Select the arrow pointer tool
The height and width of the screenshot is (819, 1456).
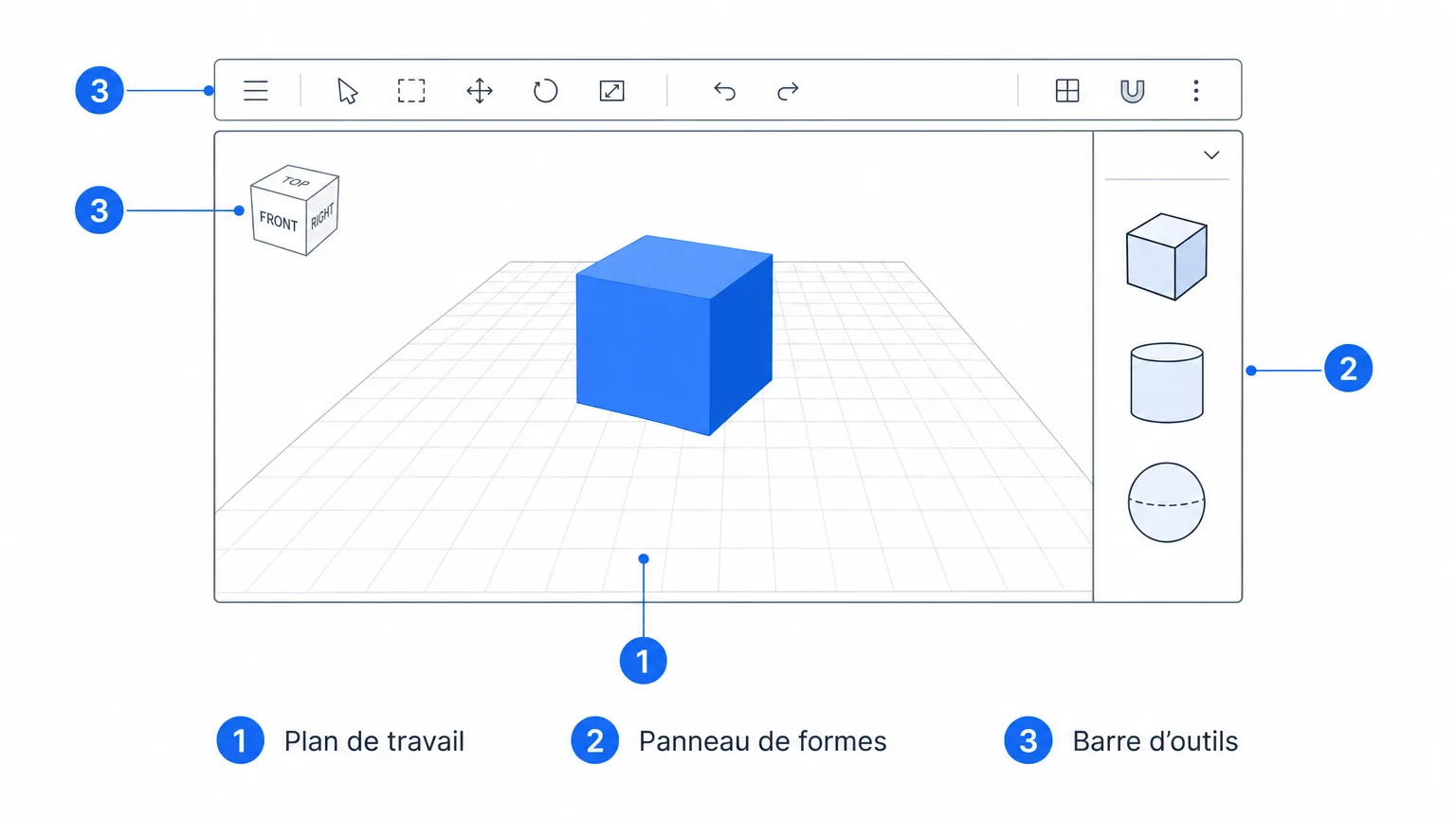[x=348, y=91]
